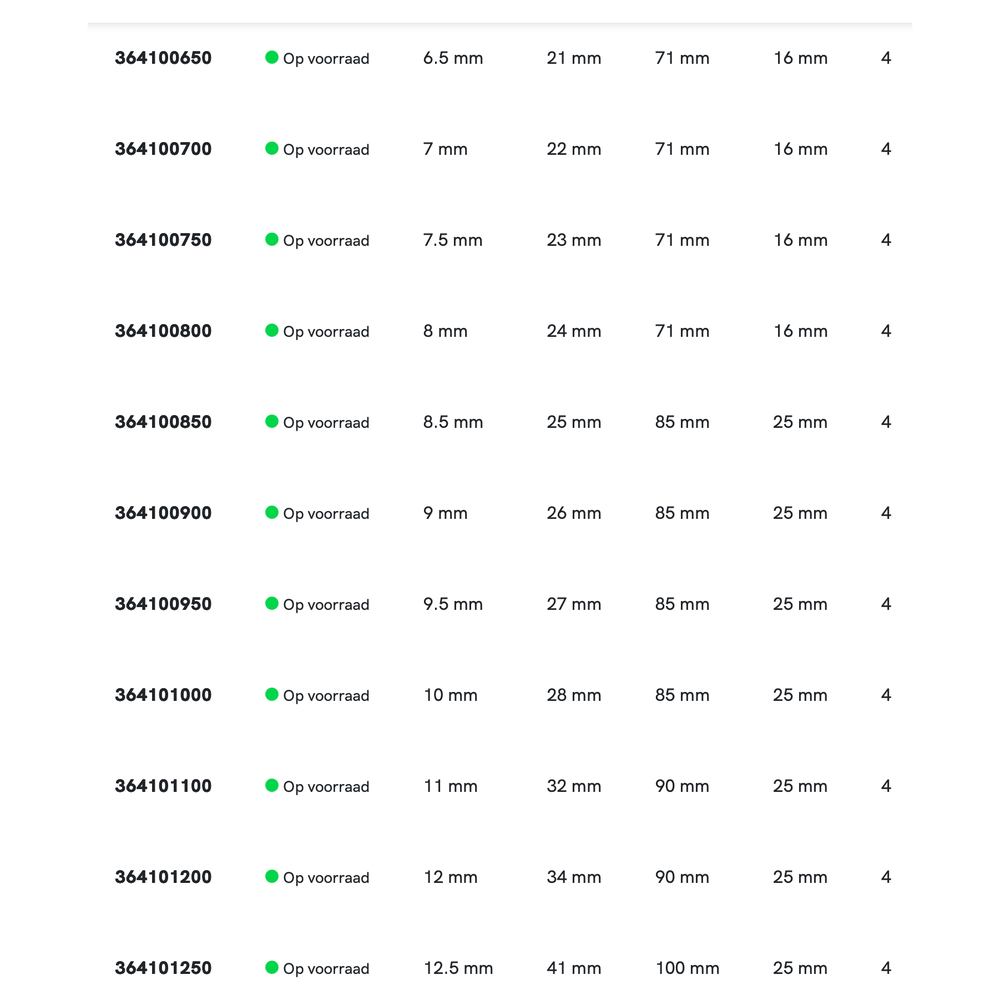Open article 364101250
The height and width of the screenshot is (1000, 1000).
point(163,968)
